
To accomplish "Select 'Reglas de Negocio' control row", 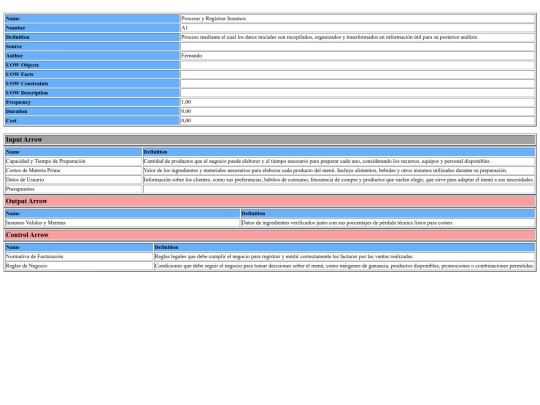I will (79, 266).
